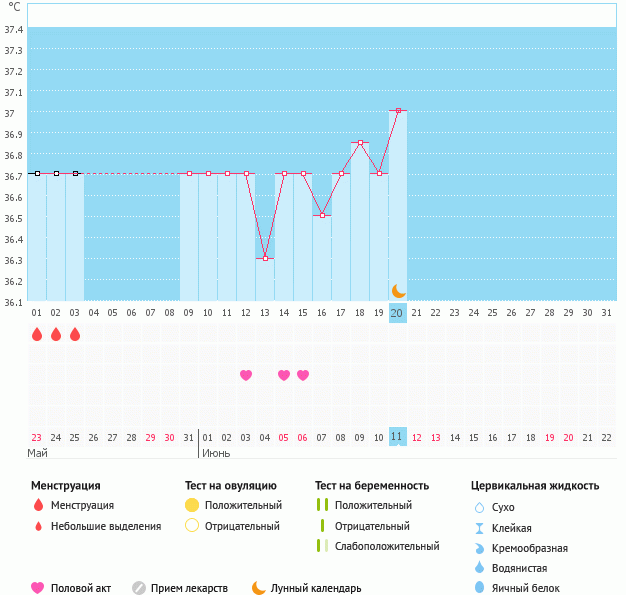This screenshot has width=626, height=595.
Task: Click the egg white cervical fluid icon
Action: (479, 588)
